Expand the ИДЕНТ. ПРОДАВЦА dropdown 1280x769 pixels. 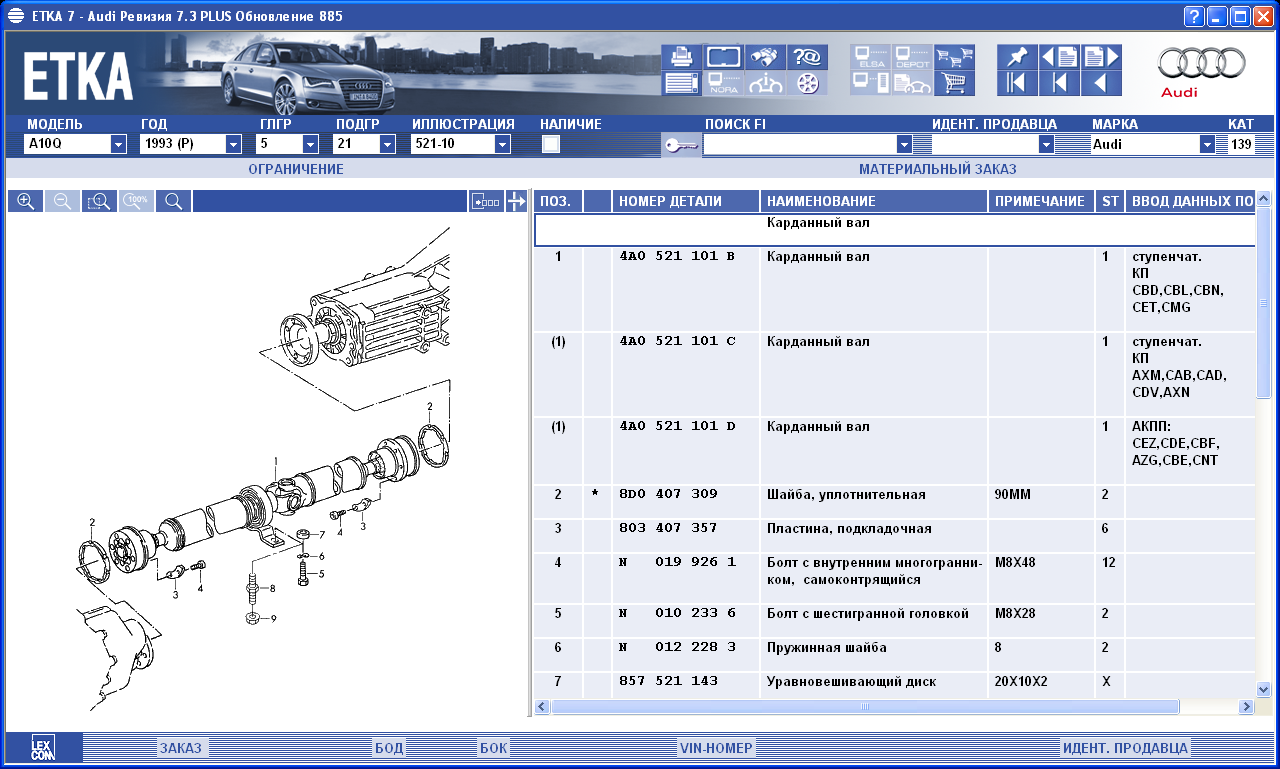1047,144
